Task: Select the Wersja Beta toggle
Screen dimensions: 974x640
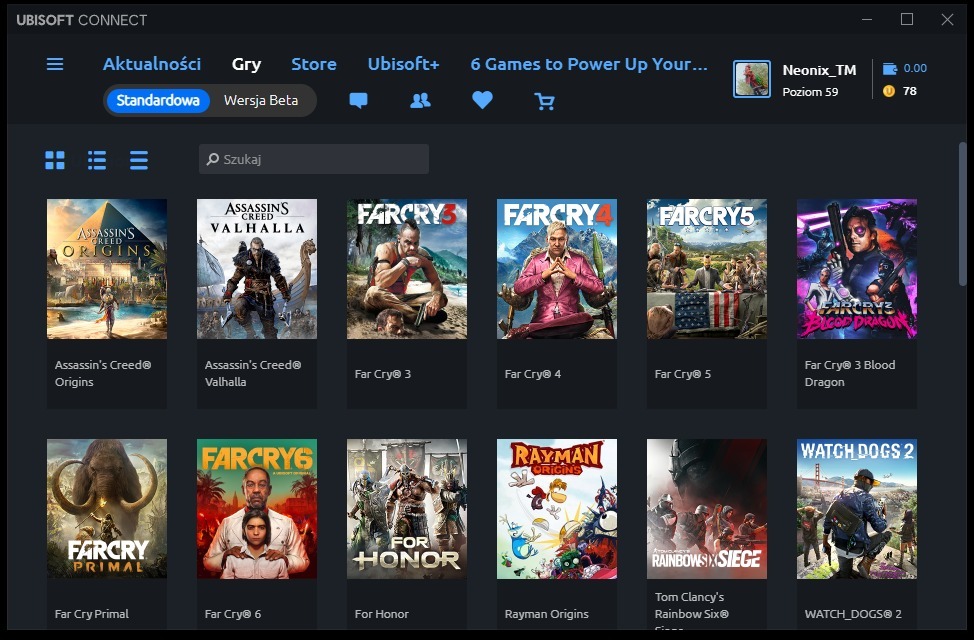Action: click(261, 100)
